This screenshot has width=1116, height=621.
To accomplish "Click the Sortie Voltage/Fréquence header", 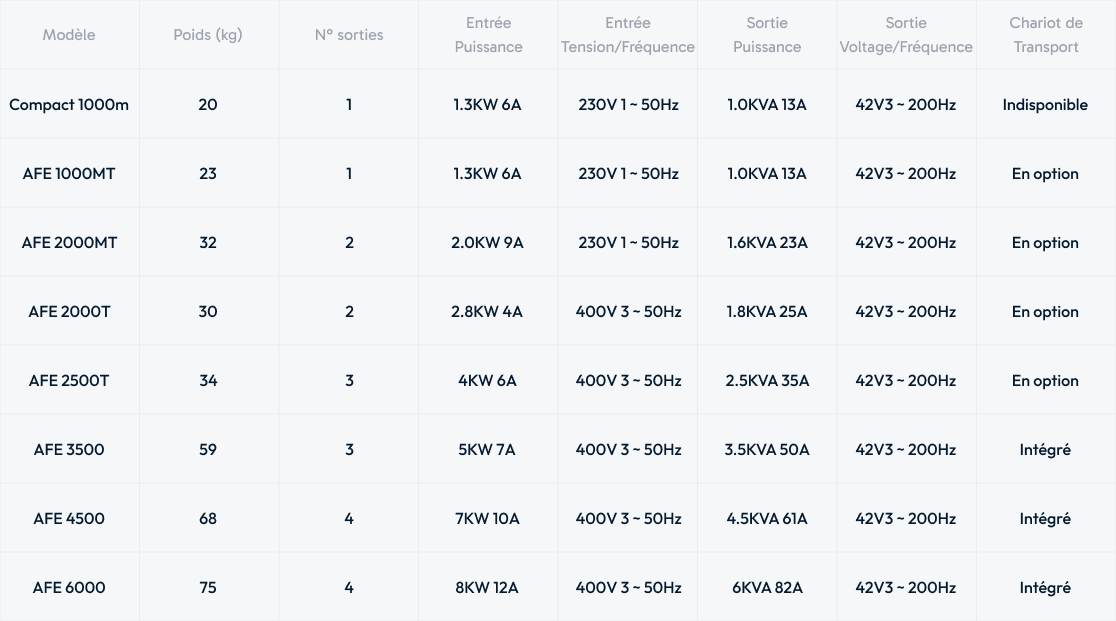I will click(x=906, y=35).
